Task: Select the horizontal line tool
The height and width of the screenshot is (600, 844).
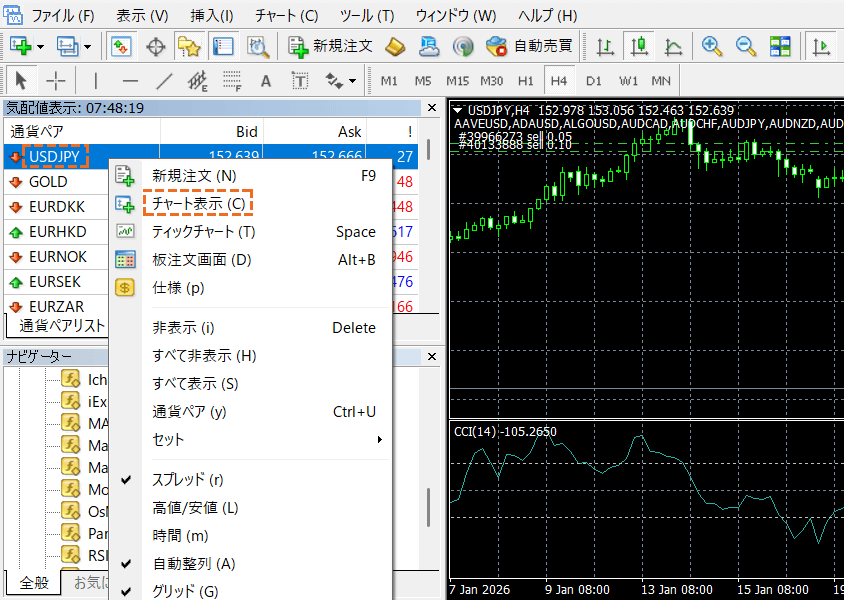Action: coord(130,80)
